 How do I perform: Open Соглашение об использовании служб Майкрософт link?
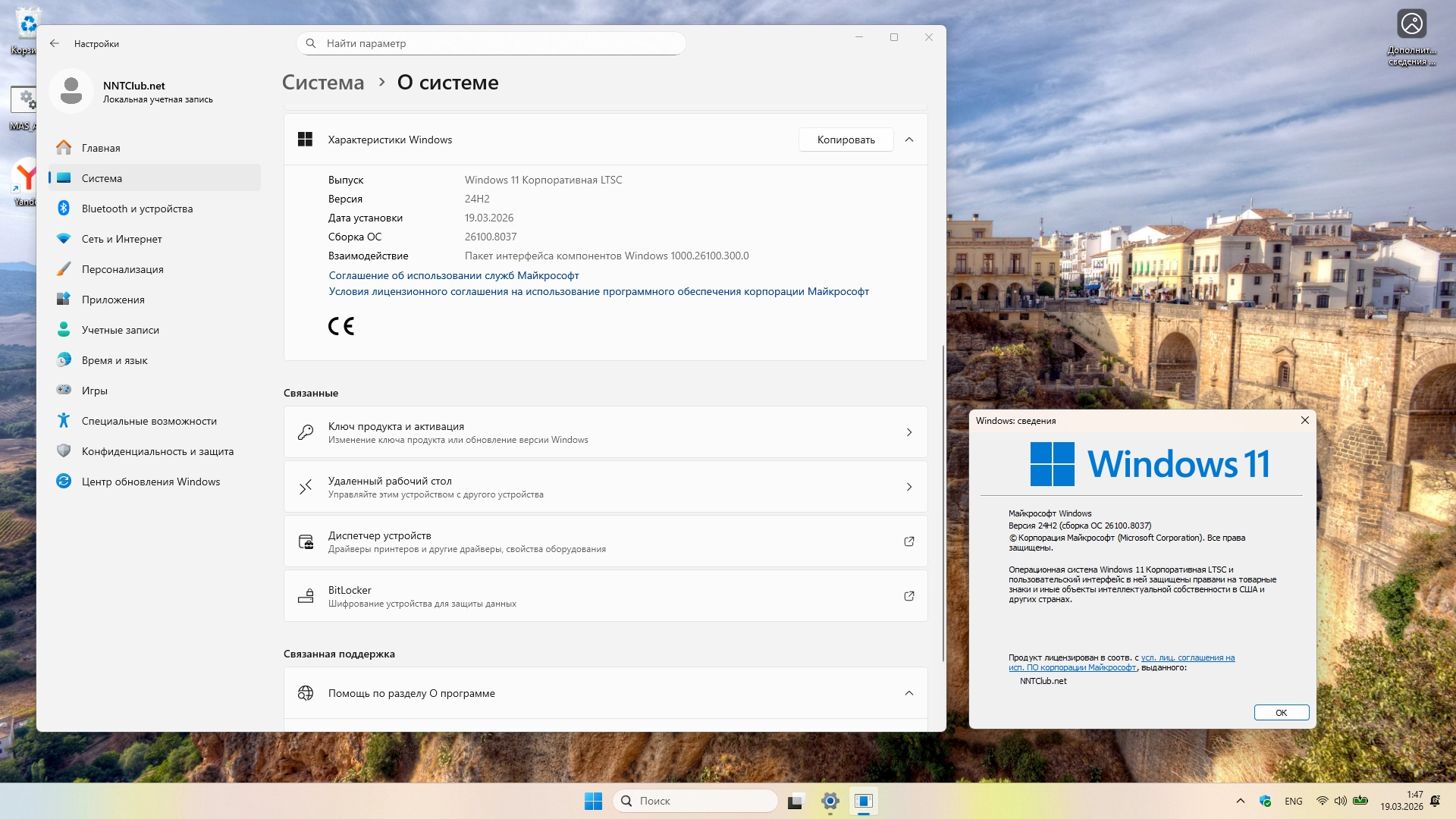click(x=453, y=275)
